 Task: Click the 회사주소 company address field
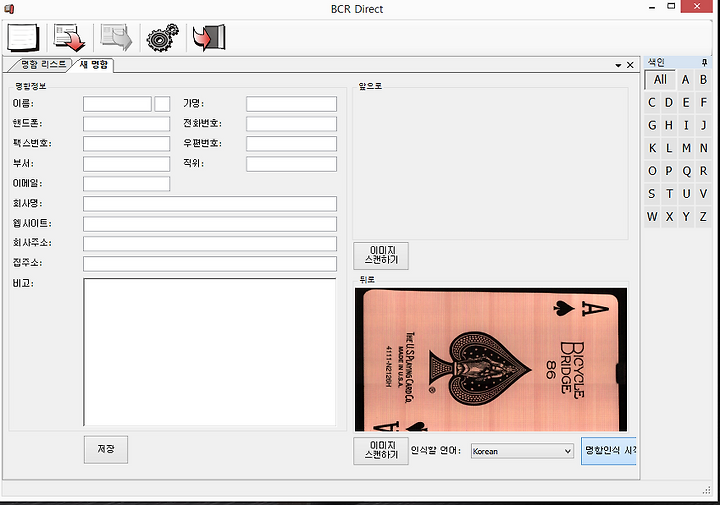click(x=210, y=243)
